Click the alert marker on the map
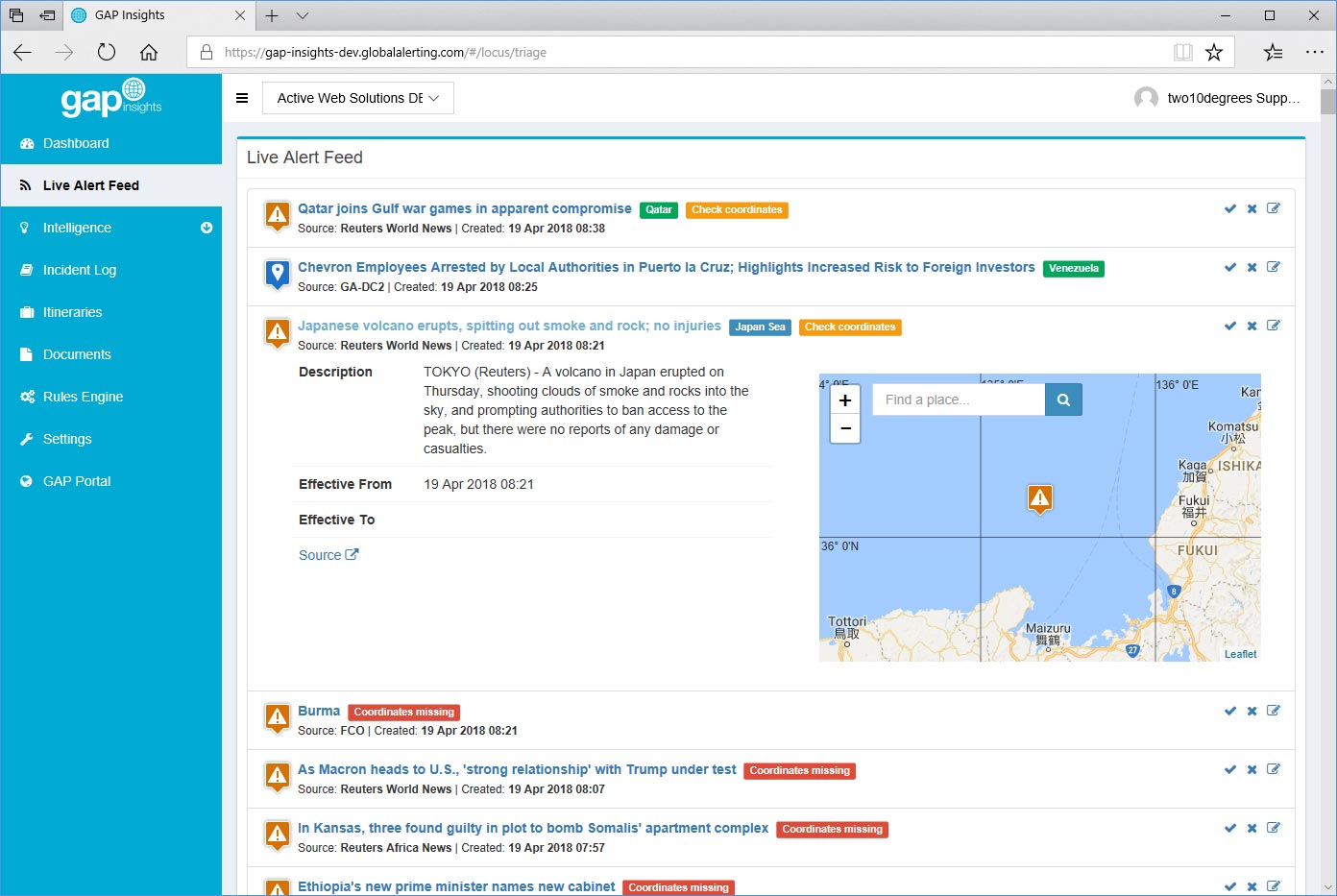Screen dimensions: 1337x896 (1040, 498)
